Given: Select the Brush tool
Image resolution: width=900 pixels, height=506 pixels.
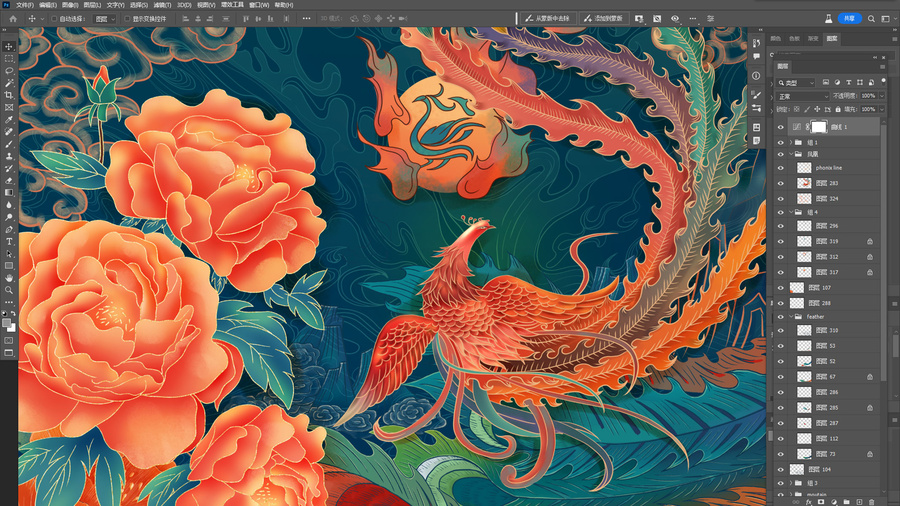Looking at the screenshot, I should pyautogui.click(x=9, y=144).
